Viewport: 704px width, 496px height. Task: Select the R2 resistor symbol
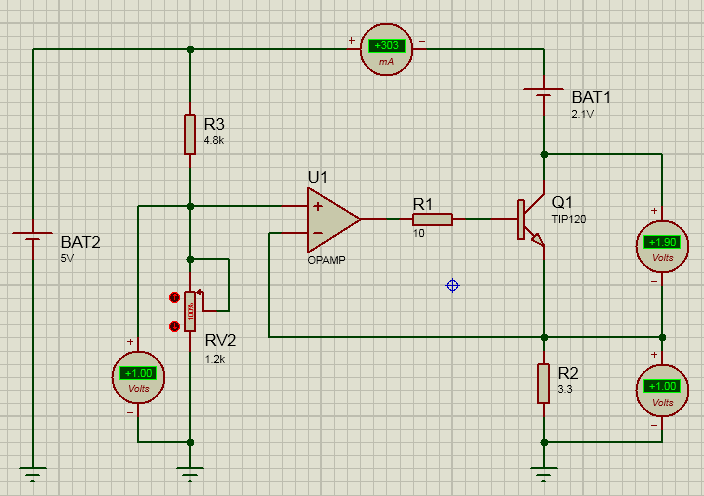(544, 383)
